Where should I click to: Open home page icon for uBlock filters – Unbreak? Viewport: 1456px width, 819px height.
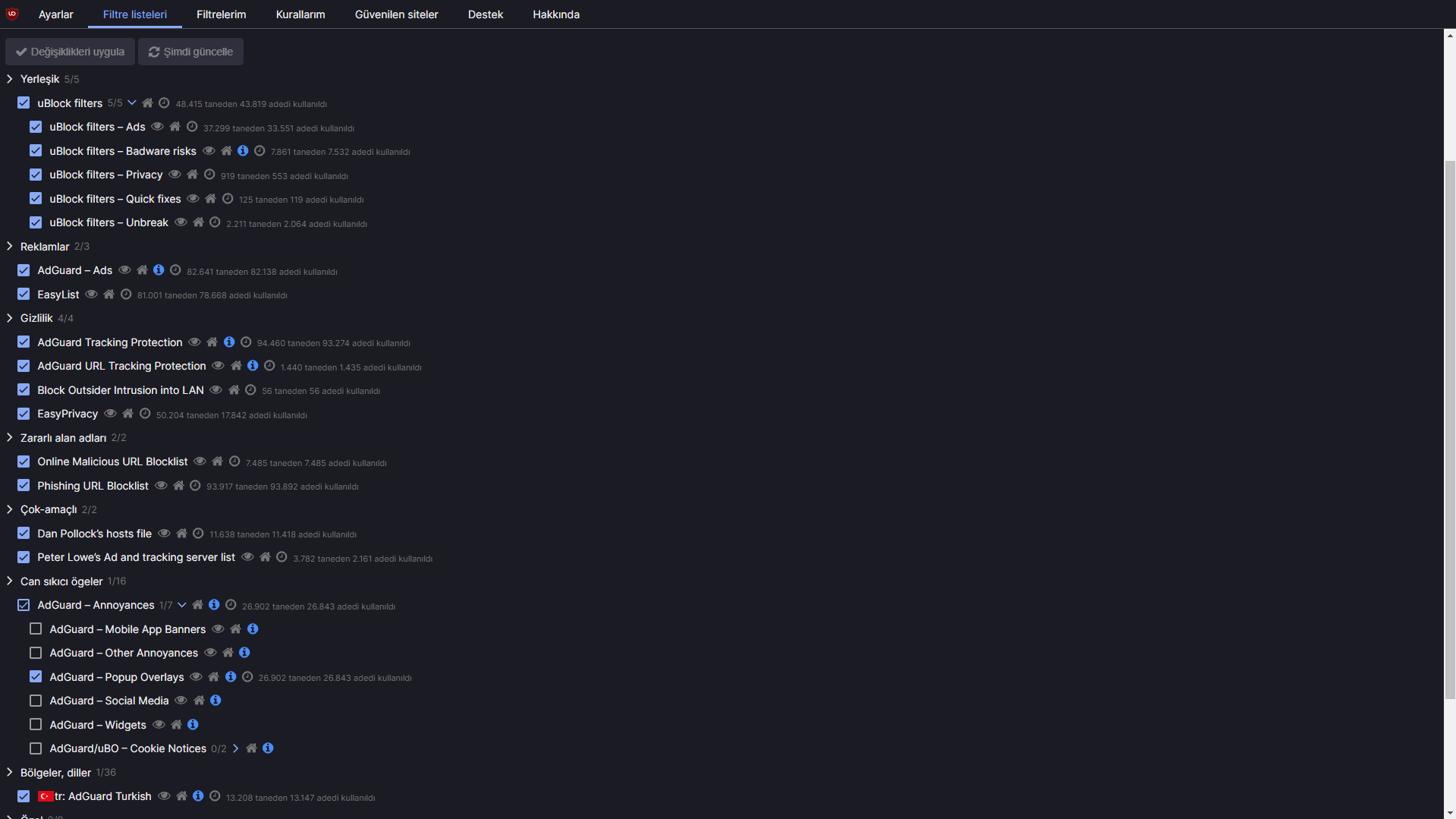pos(199,222)
